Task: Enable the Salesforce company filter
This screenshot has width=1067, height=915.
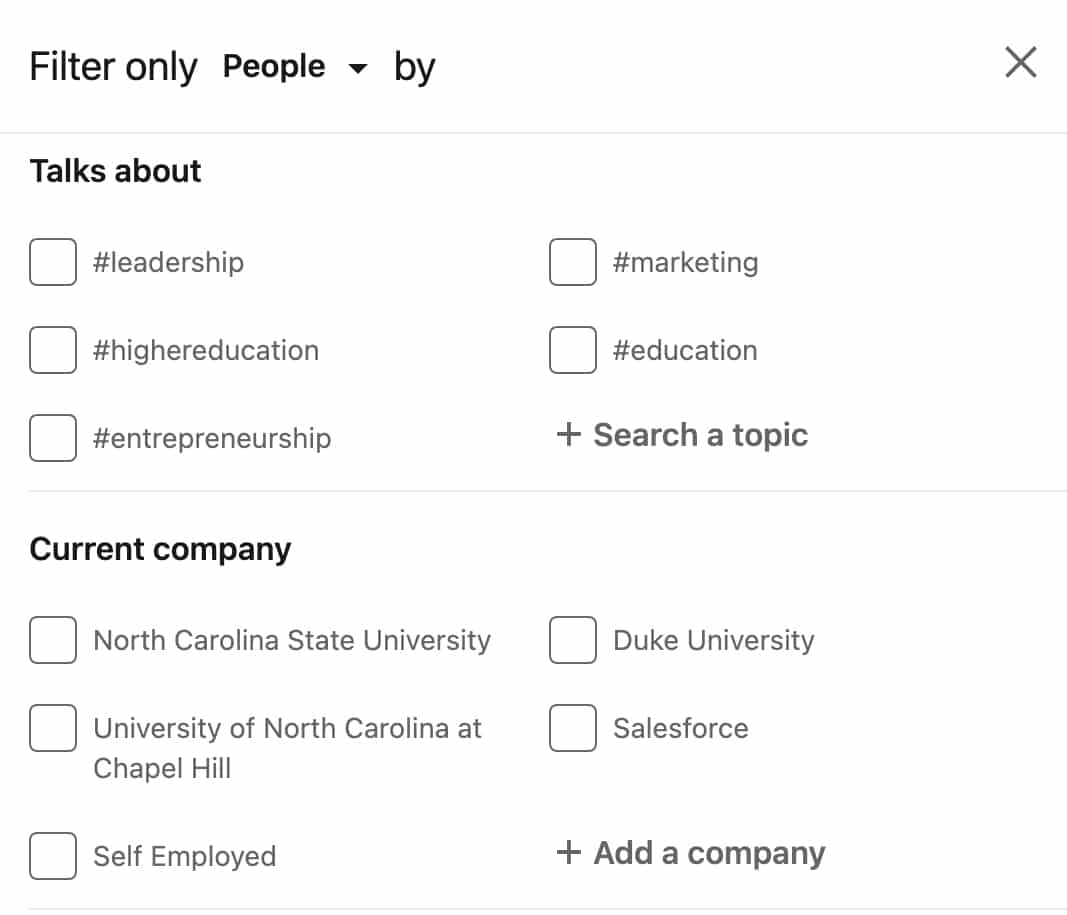Action: point(573,728)
